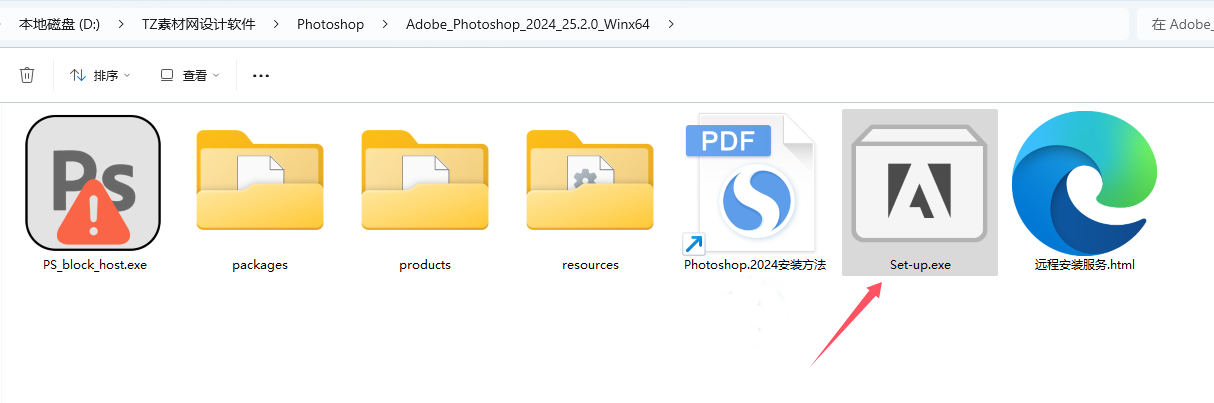
Task: Click the Set-up.exe file name label
Action: [x=920, y=265]
